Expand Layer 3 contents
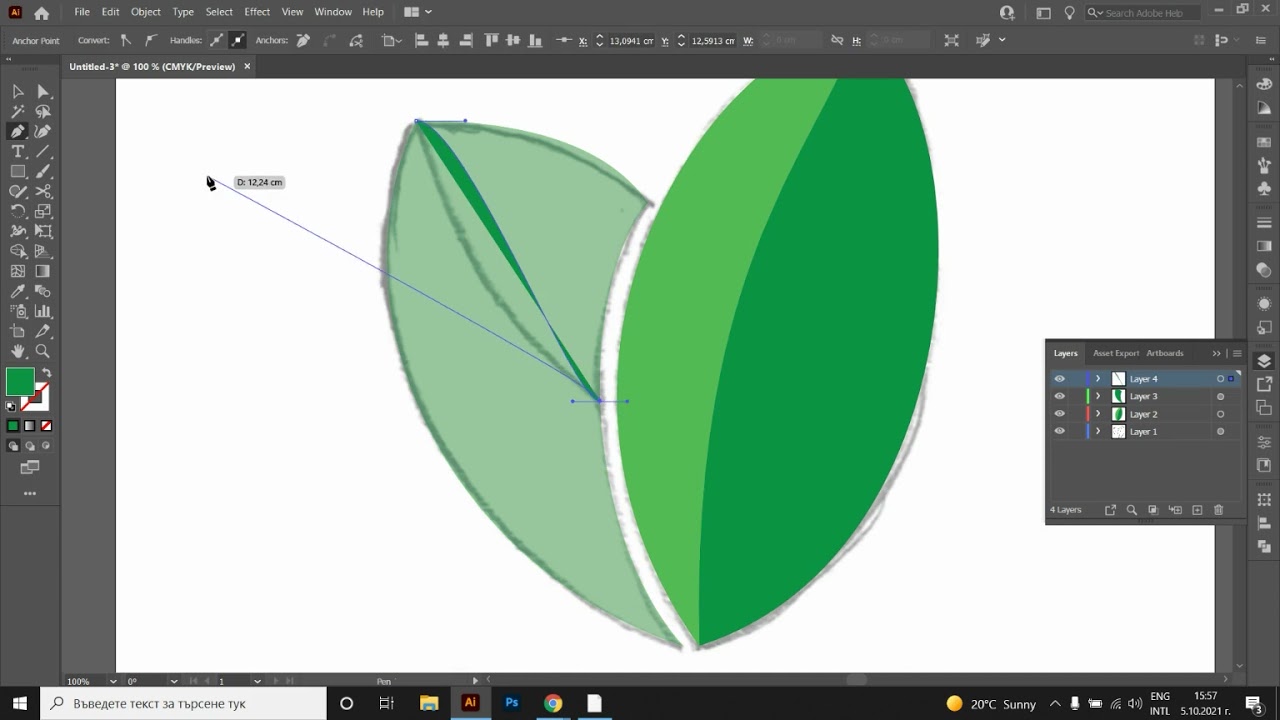The image size is (1280, 720). pyautogui.click(x=1098, y=396)
